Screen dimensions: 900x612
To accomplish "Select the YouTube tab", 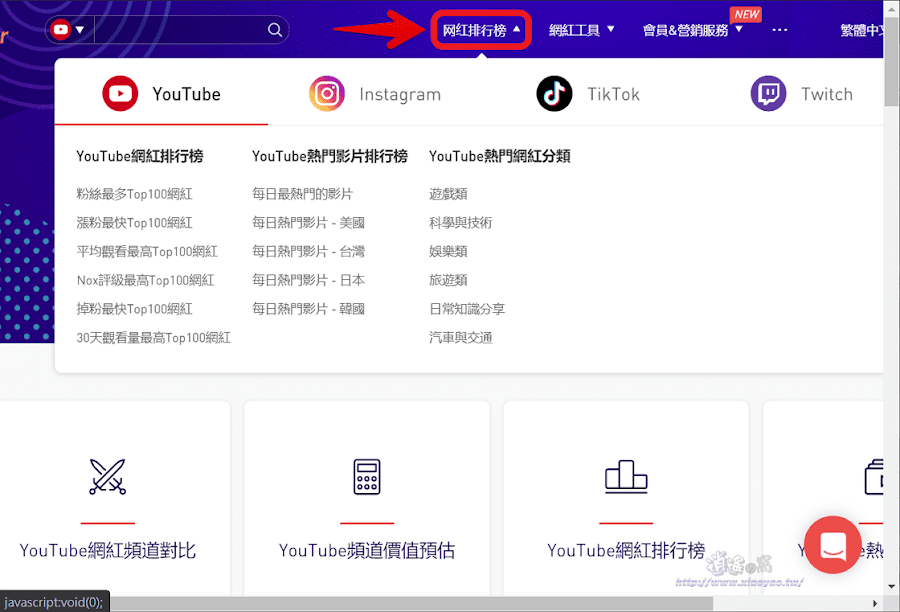I will [x=161, y=93].
